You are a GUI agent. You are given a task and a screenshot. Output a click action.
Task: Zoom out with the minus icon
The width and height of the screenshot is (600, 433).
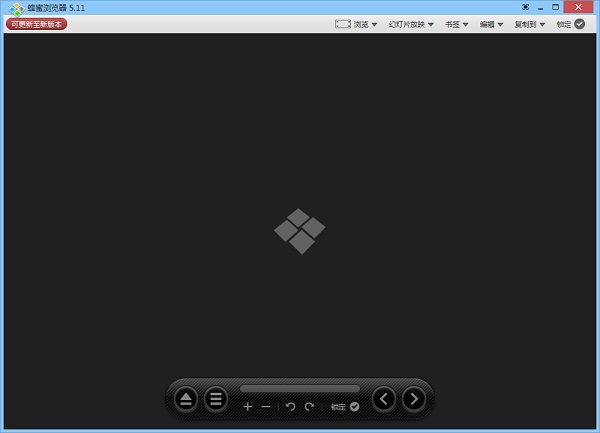(266, 407)
